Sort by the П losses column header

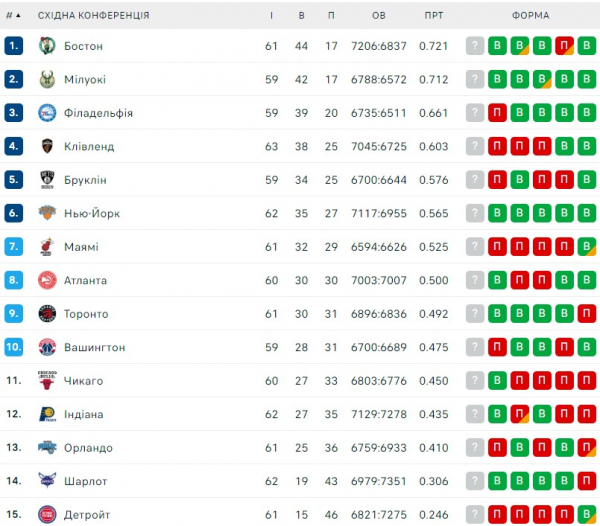click(331, 16)
